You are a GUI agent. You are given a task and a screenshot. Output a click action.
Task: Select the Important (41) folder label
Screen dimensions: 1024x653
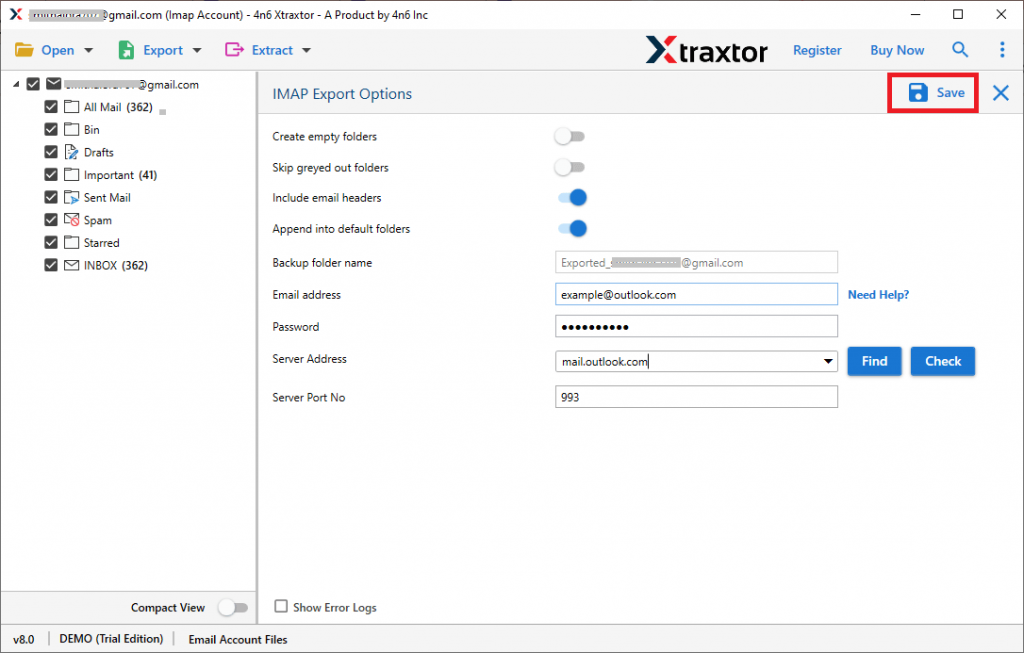120,175
